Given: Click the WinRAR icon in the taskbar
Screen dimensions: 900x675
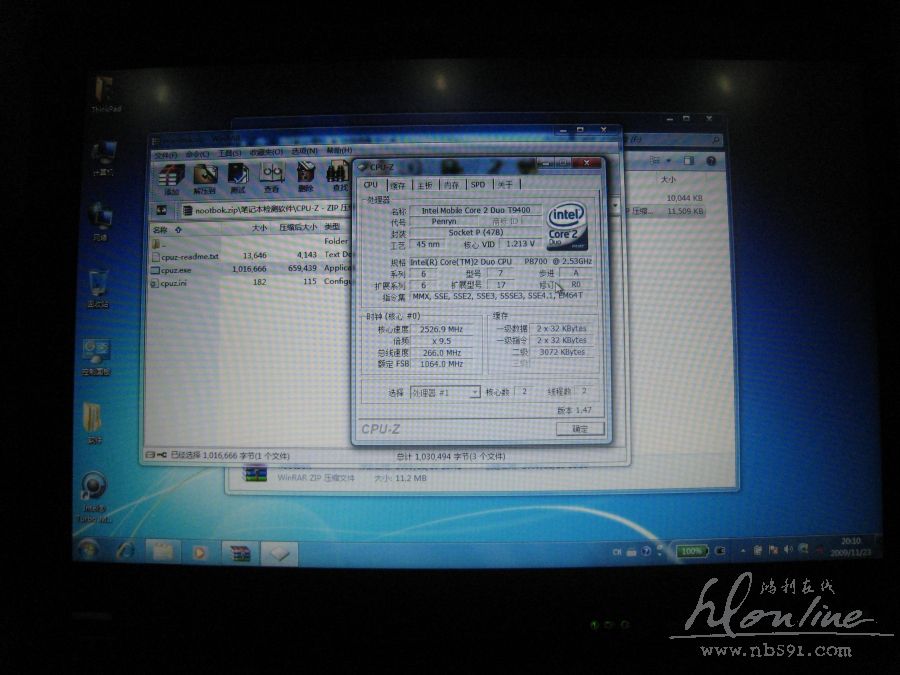Looking at the screenshot, I should (239, 552).
